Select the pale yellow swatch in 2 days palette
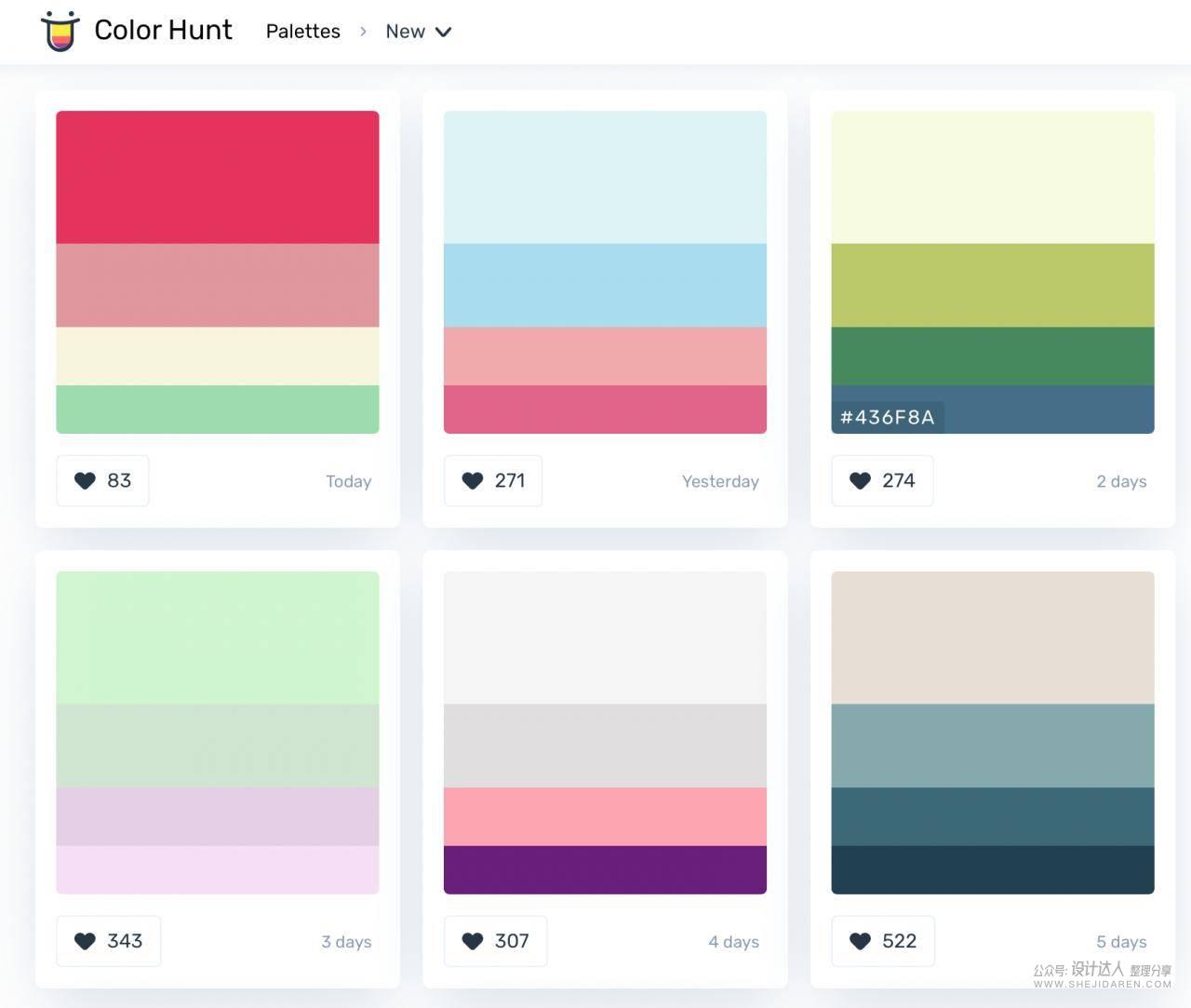 [993, 178]
